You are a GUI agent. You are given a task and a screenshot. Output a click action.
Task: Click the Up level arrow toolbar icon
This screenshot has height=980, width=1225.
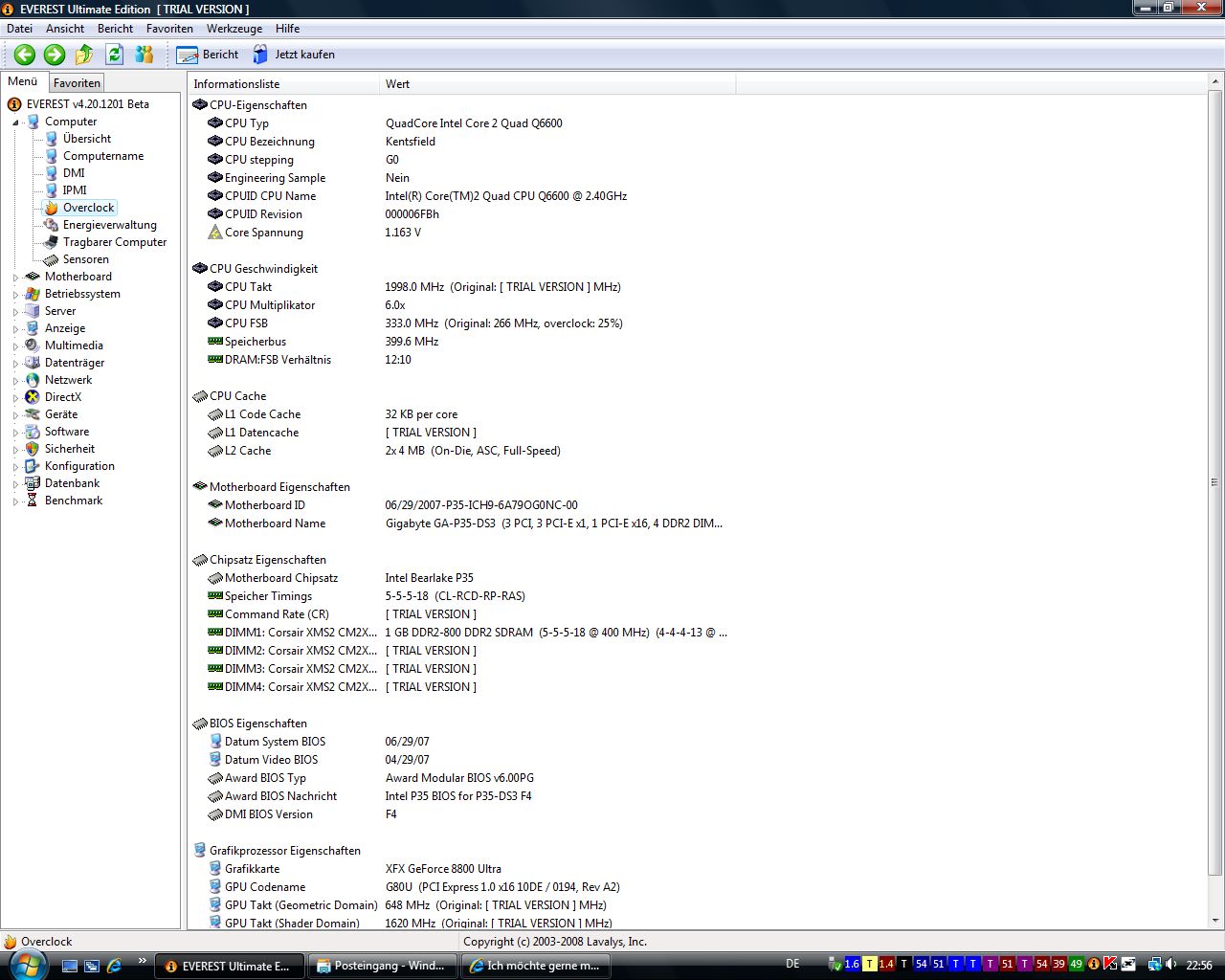[84, 55]
